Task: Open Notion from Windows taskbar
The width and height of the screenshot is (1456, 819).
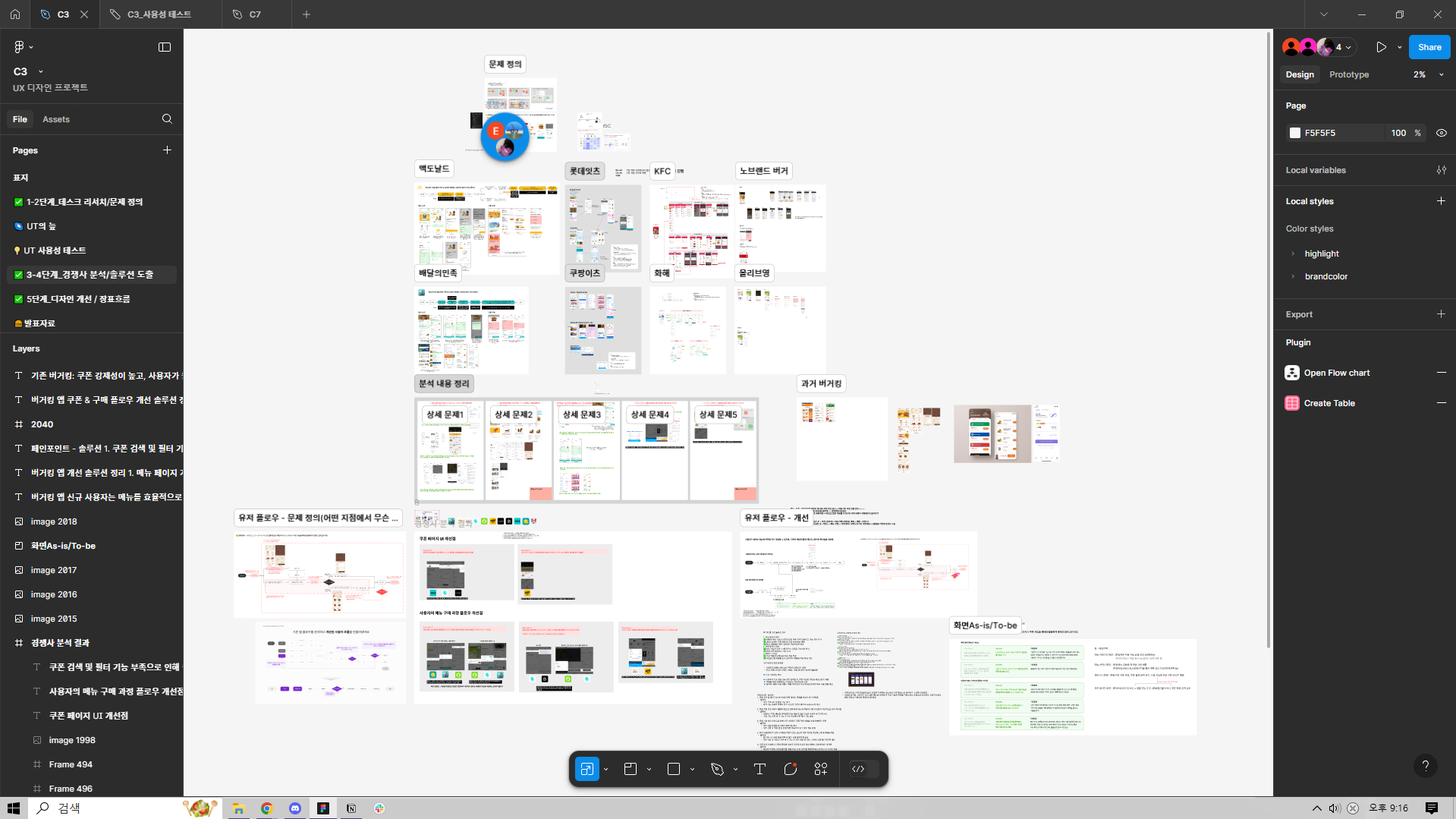Action: [351, 808]
